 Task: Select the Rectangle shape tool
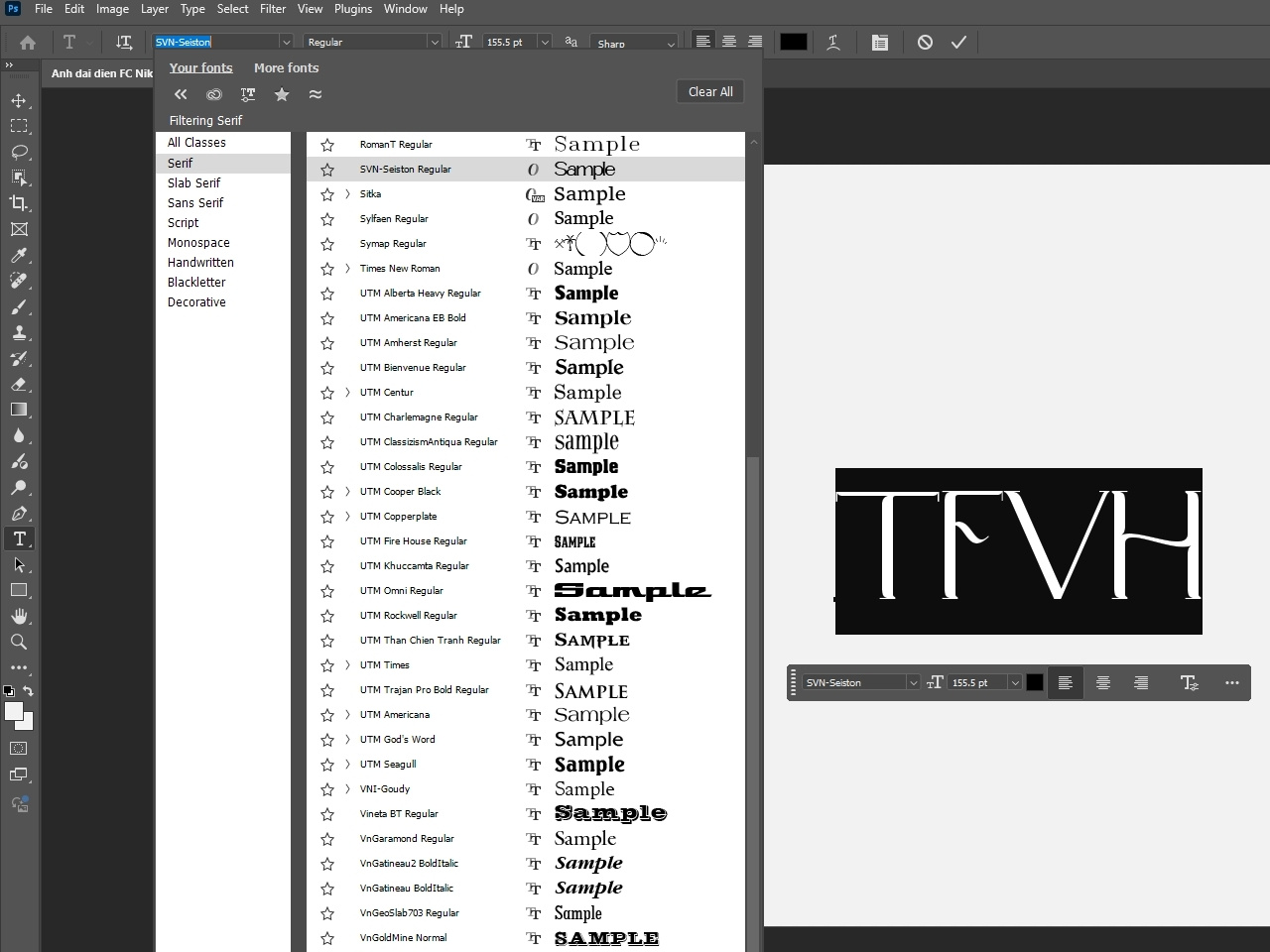click(x=19, y=590)
